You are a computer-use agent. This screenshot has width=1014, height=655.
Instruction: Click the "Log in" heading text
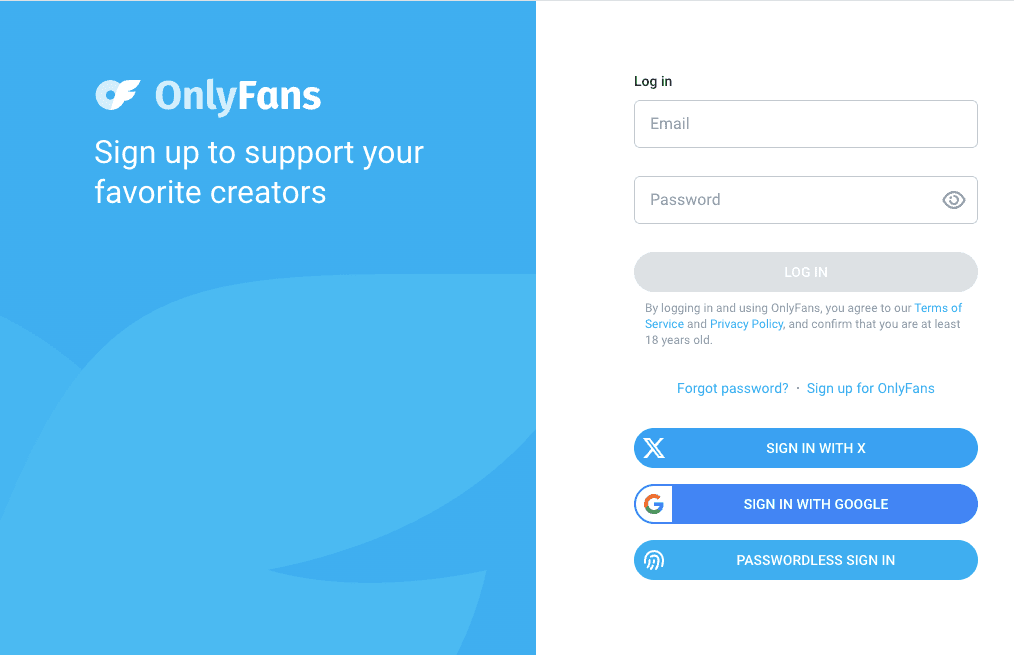pyautogui.click(x=652, y=81)
